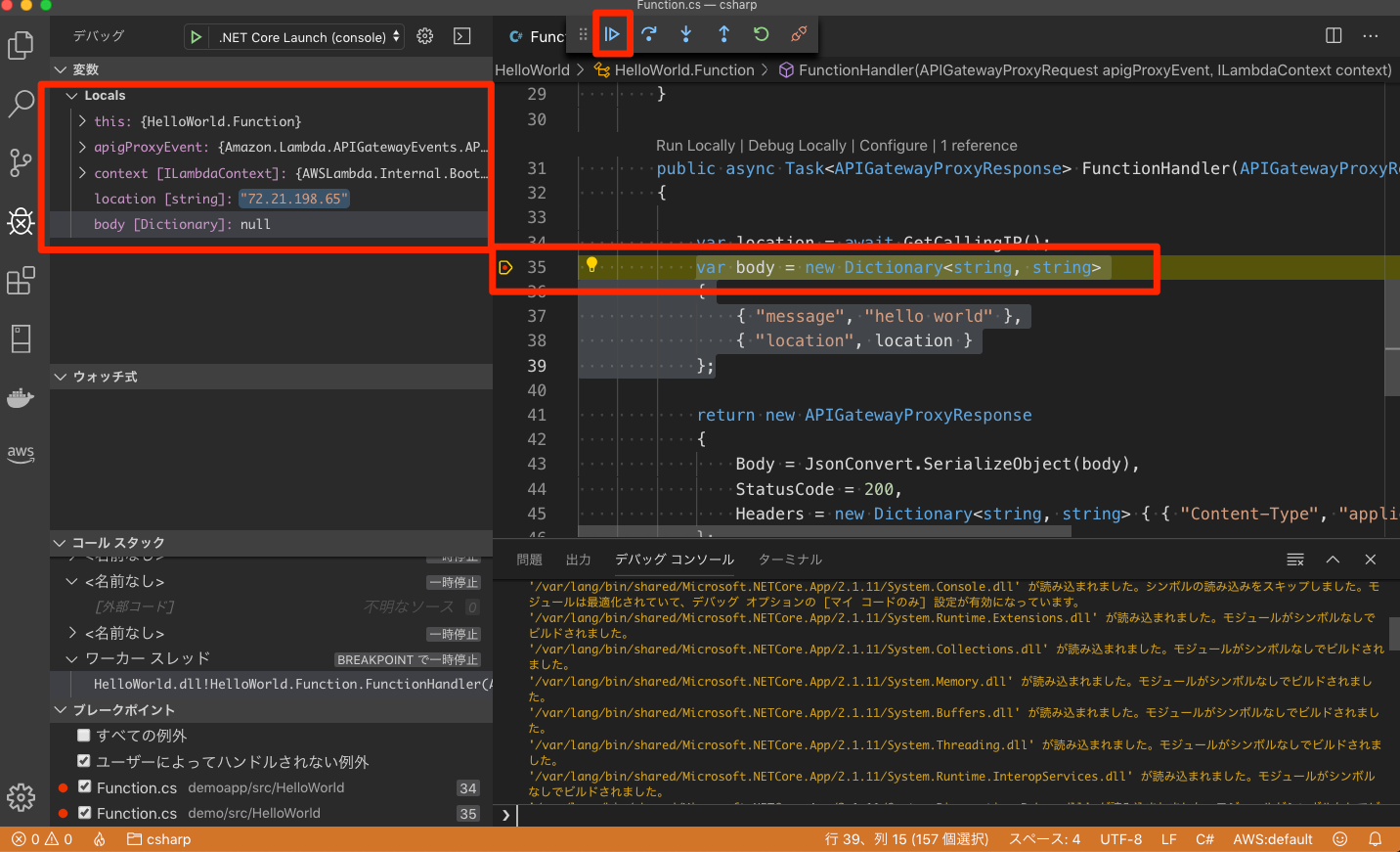1400x852 pixels.
Task: Uncheck the すべての例外 breakpoint checkbox
Action: click(x=84, y=735)
